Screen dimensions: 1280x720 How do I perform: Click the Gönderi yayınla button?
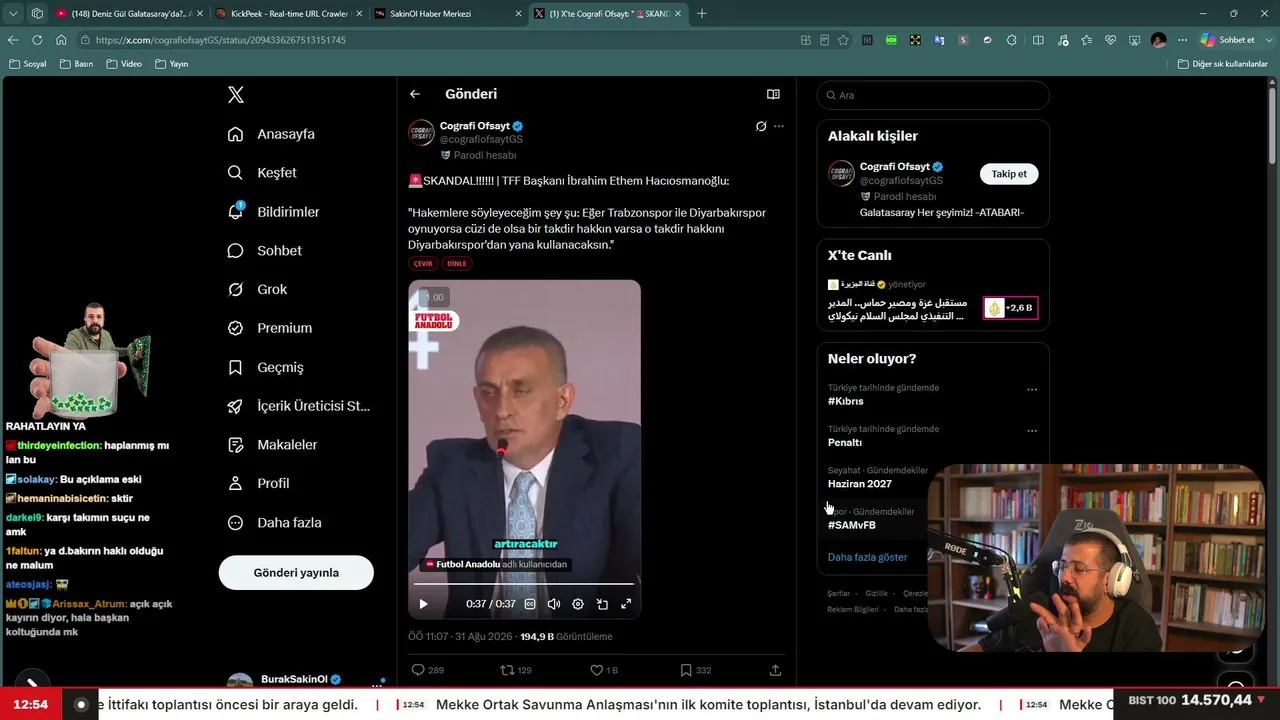click(x=296, y=573)
